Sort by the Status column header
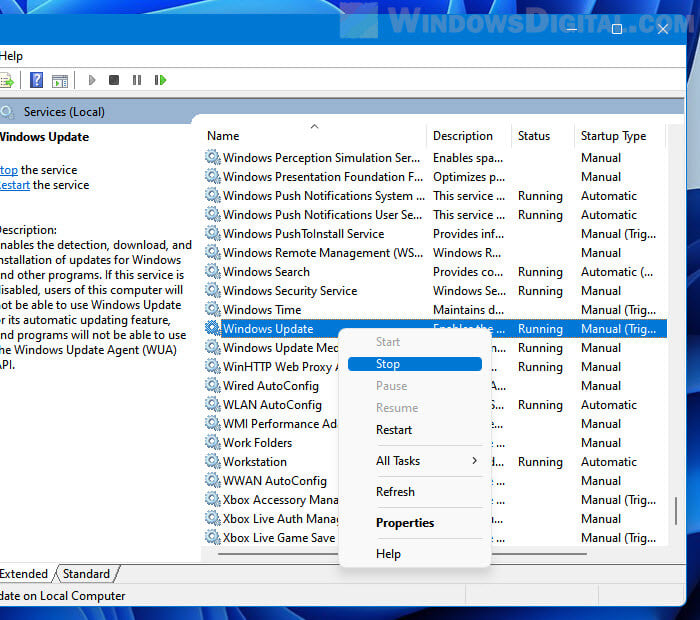The height and width of the screenshot is (620, 700). click(543, 136)
